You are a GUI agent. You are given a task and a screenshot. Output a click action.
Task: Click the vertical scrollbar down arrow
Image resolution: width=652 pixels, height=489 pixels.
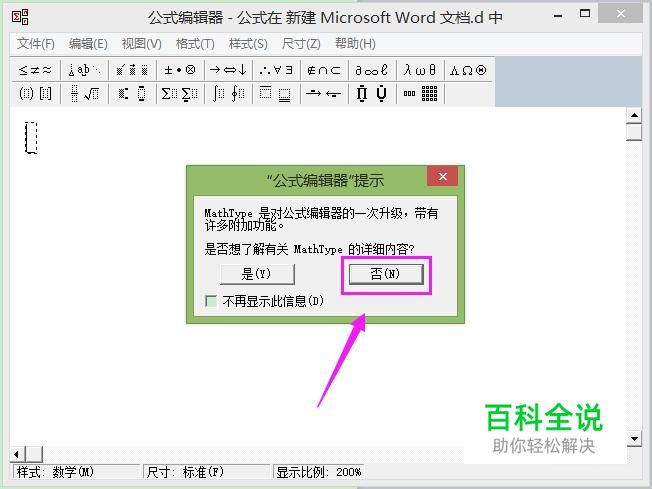(x=634, y=439)
